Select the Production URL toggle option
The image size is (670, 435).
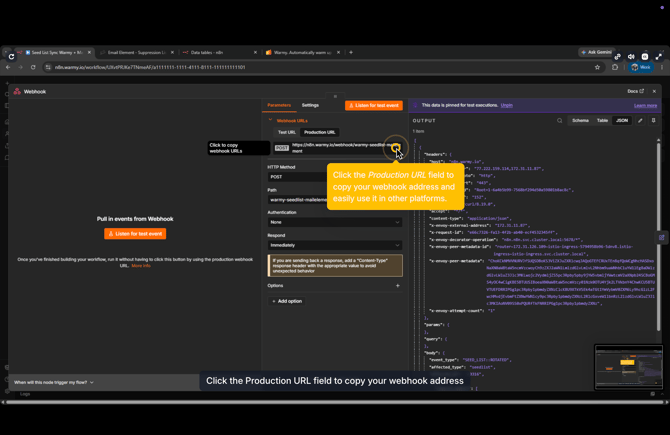[x=320, y=132]
